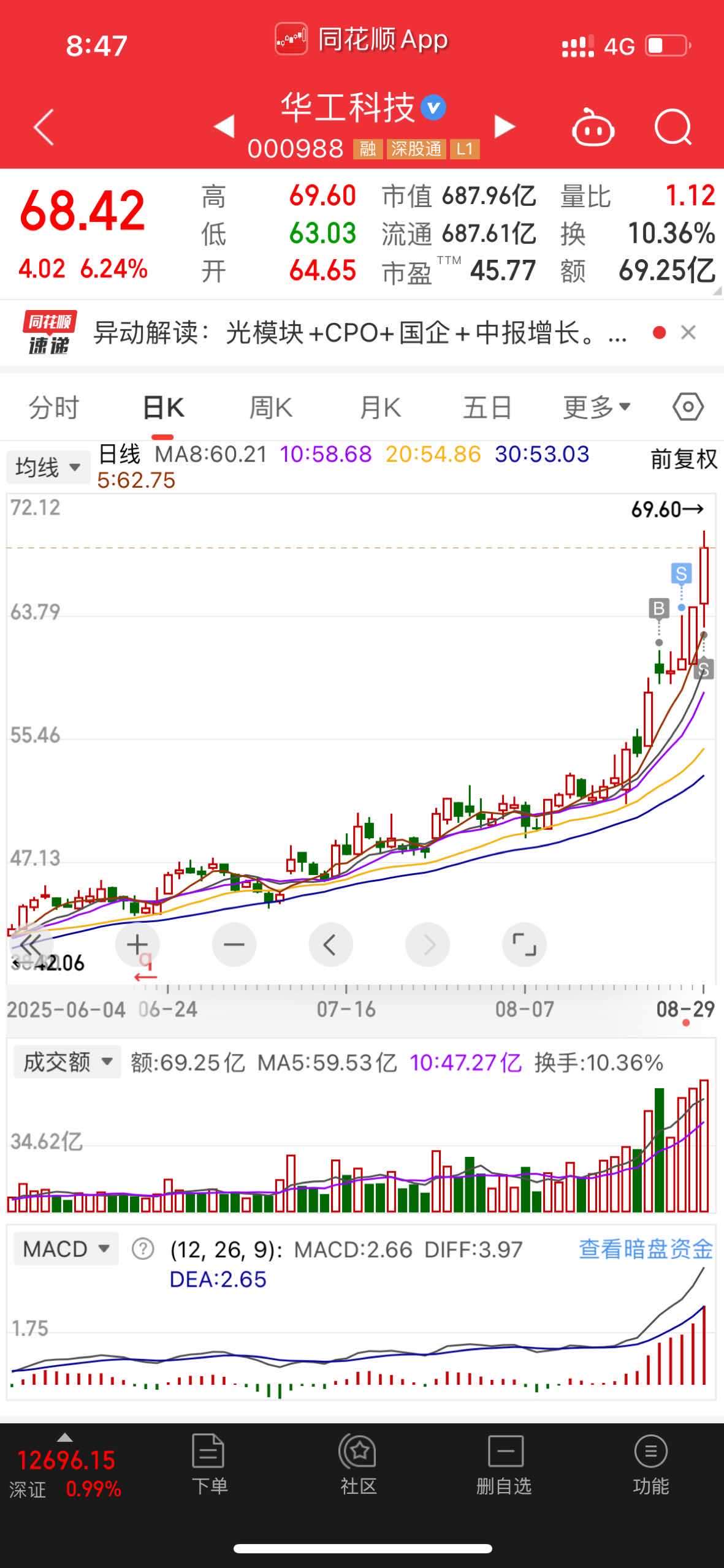Image resolution: width=724 pixels, height=1568 pixels.
Task: Tap the back arrow icon
Action: pyautogui.click(x=44, y=127)
